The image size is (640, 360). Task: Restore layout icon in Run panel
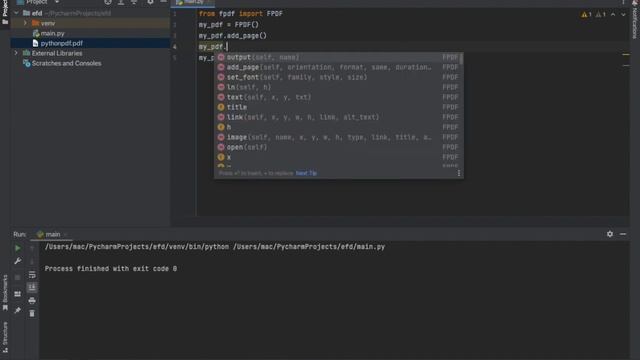tap(18, 294)
